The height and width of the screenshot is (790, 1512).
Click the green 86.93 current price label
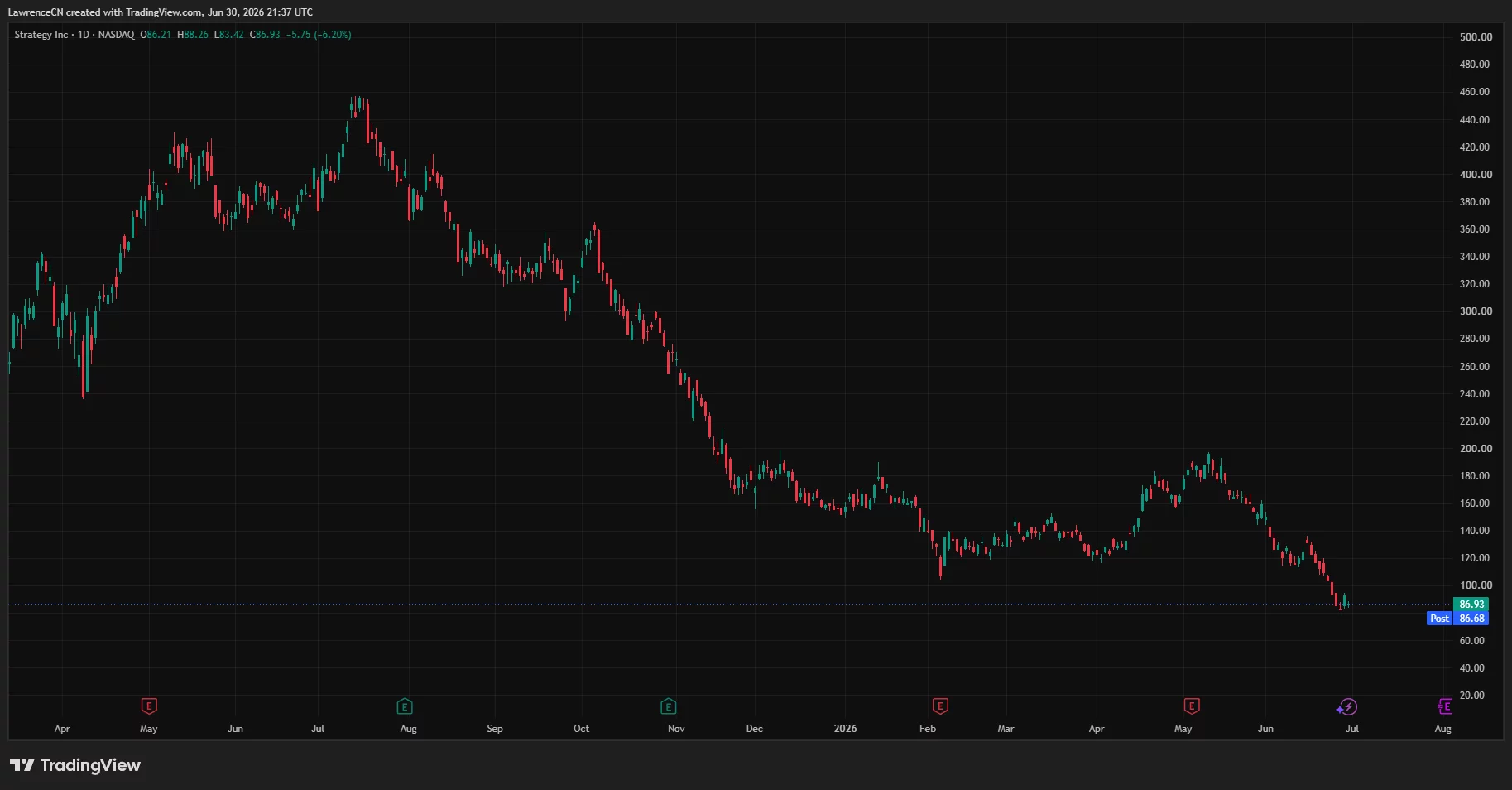1471,605
